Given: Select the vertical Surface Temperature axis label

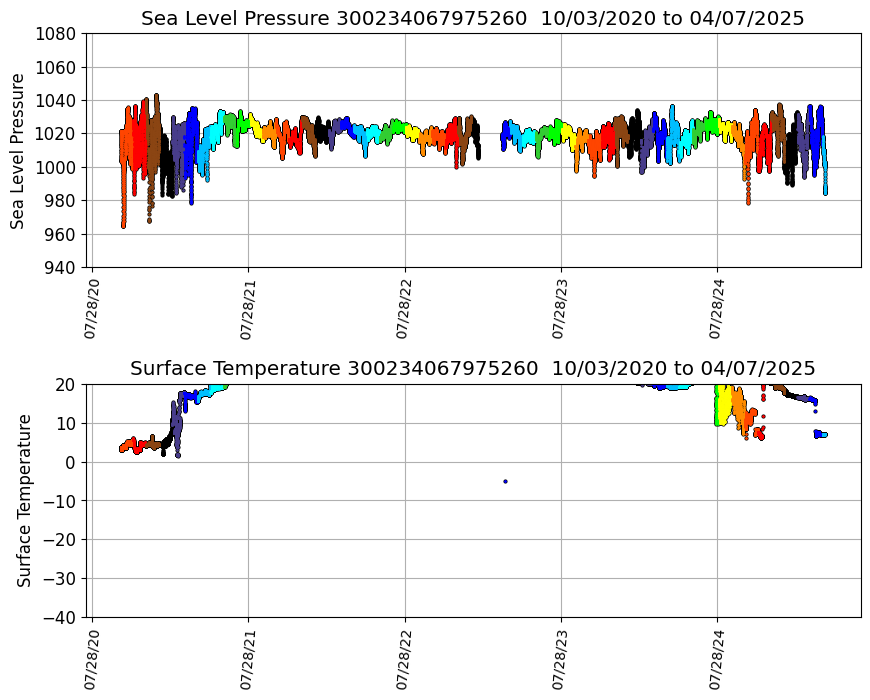Looking at the screenshot, I should [24, 500].
